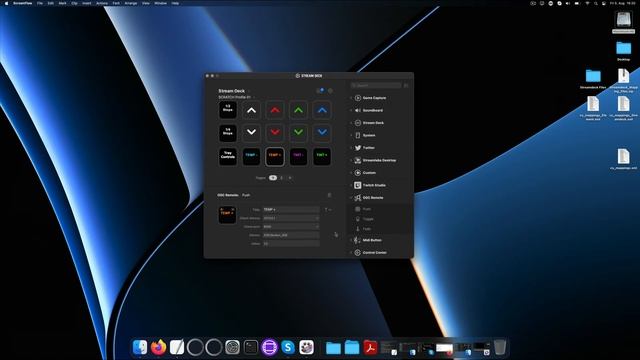The height and width of the screenshot is (360, 640).
Task: Open the File menu
Action: [40, 3]
